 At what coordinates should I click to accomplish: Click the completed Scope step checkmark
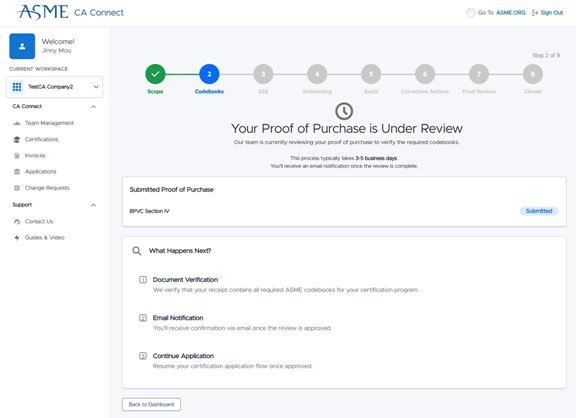tap(155, 74)
